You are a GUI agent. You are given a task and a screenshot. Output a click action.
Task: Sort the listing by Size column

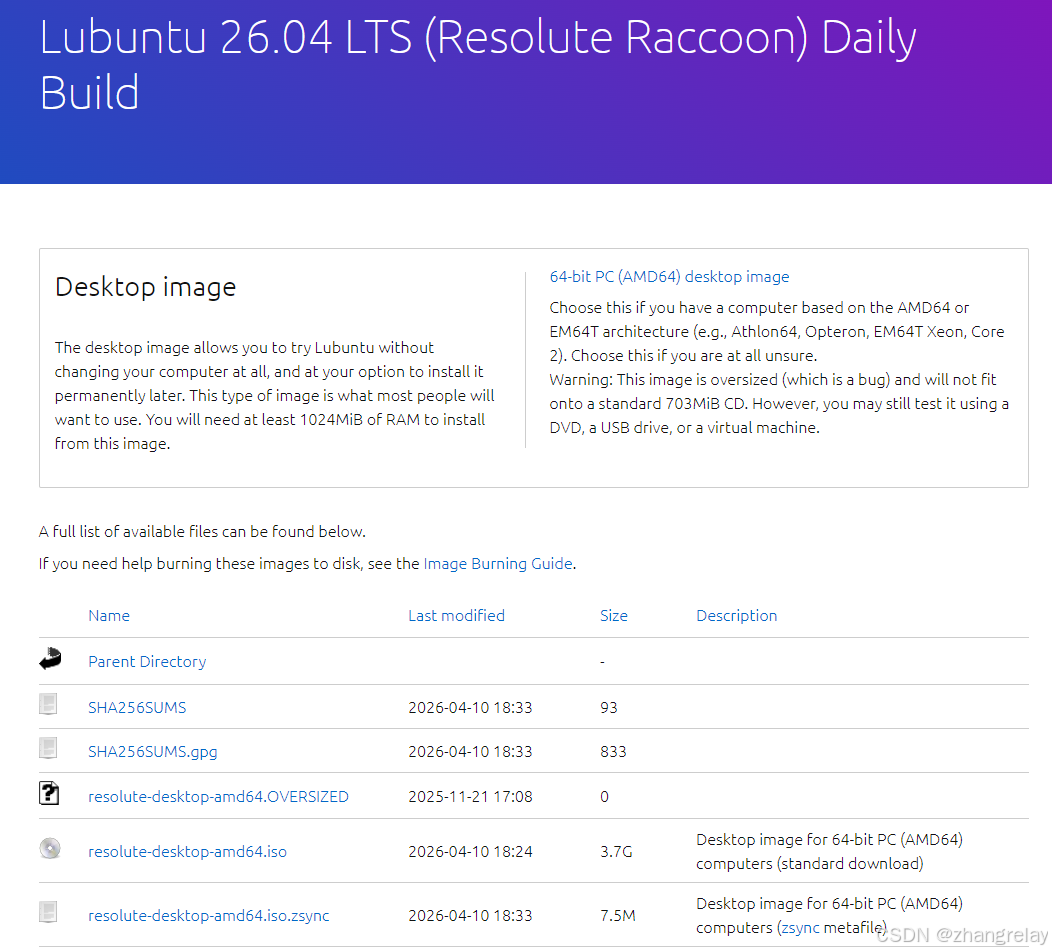coord(613,616)
